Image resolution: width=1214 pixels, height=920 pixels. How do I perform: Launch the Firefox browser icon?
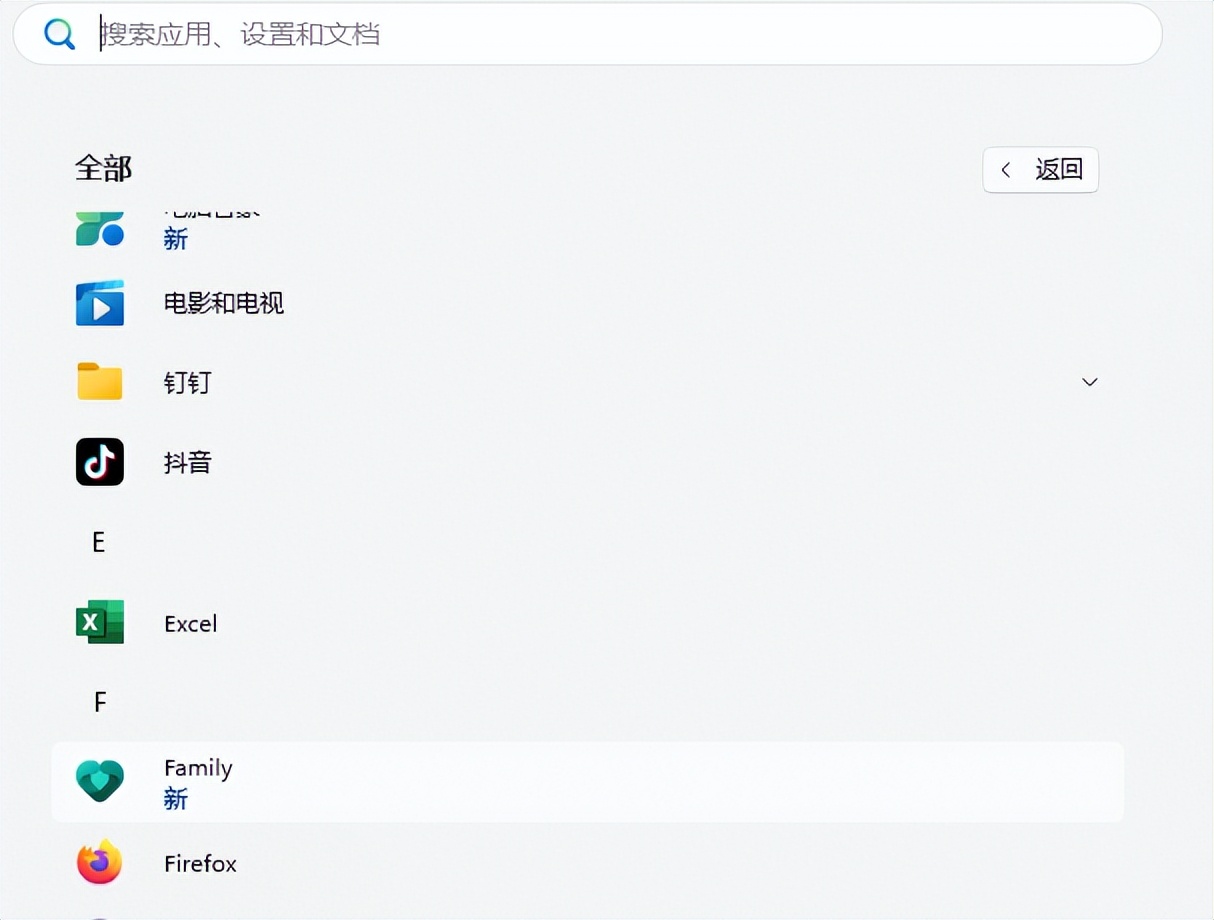tap(100, 862)
